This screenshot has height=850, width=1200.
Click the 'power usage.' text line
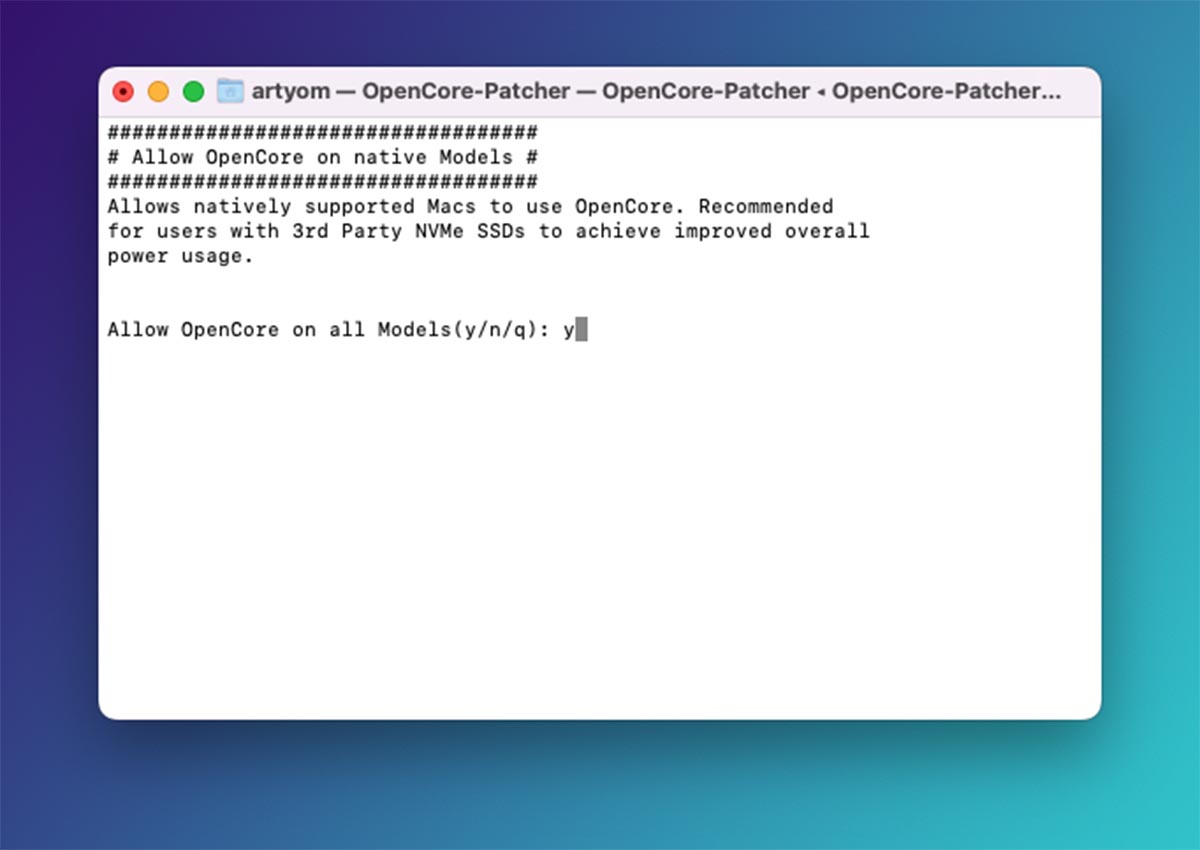tap(181, 256)
